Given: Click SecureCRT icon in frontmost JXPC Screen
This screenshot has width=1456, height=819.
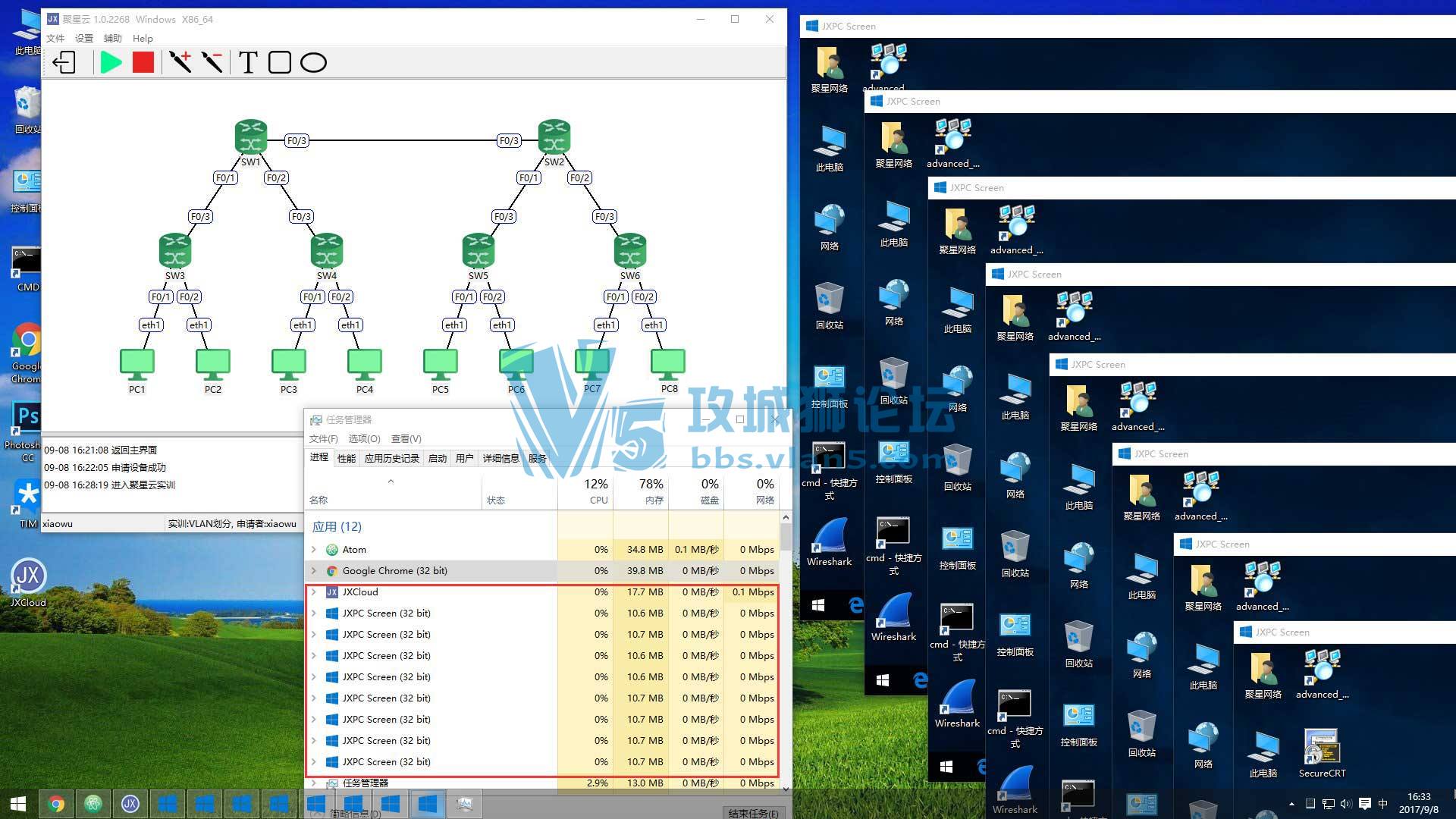Looking at the screenshot, I should (x=1322, y=753).
